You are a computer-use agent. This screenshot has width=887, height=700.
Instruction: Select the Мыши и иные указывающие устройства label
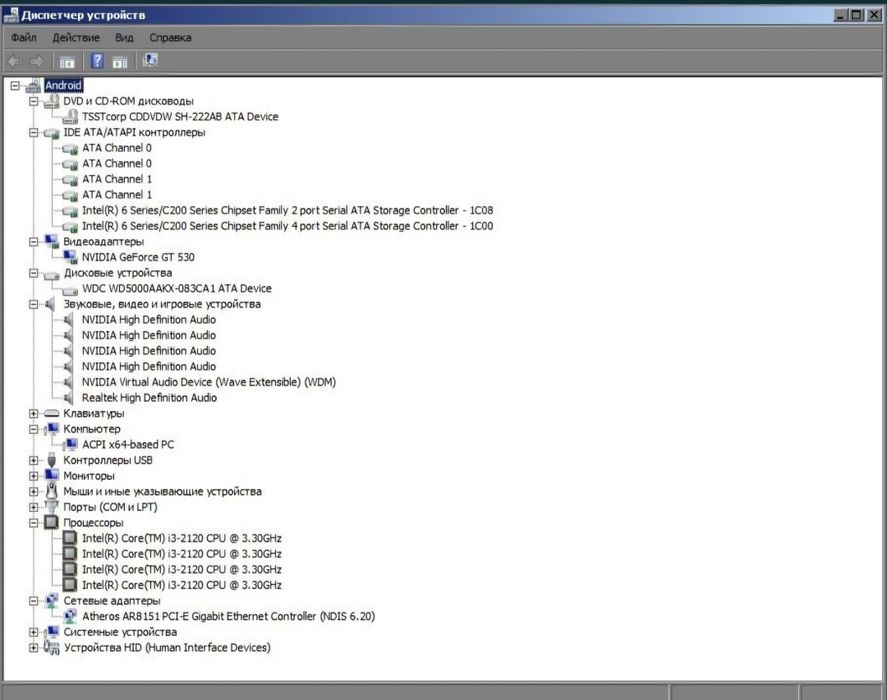pos(162,492)
